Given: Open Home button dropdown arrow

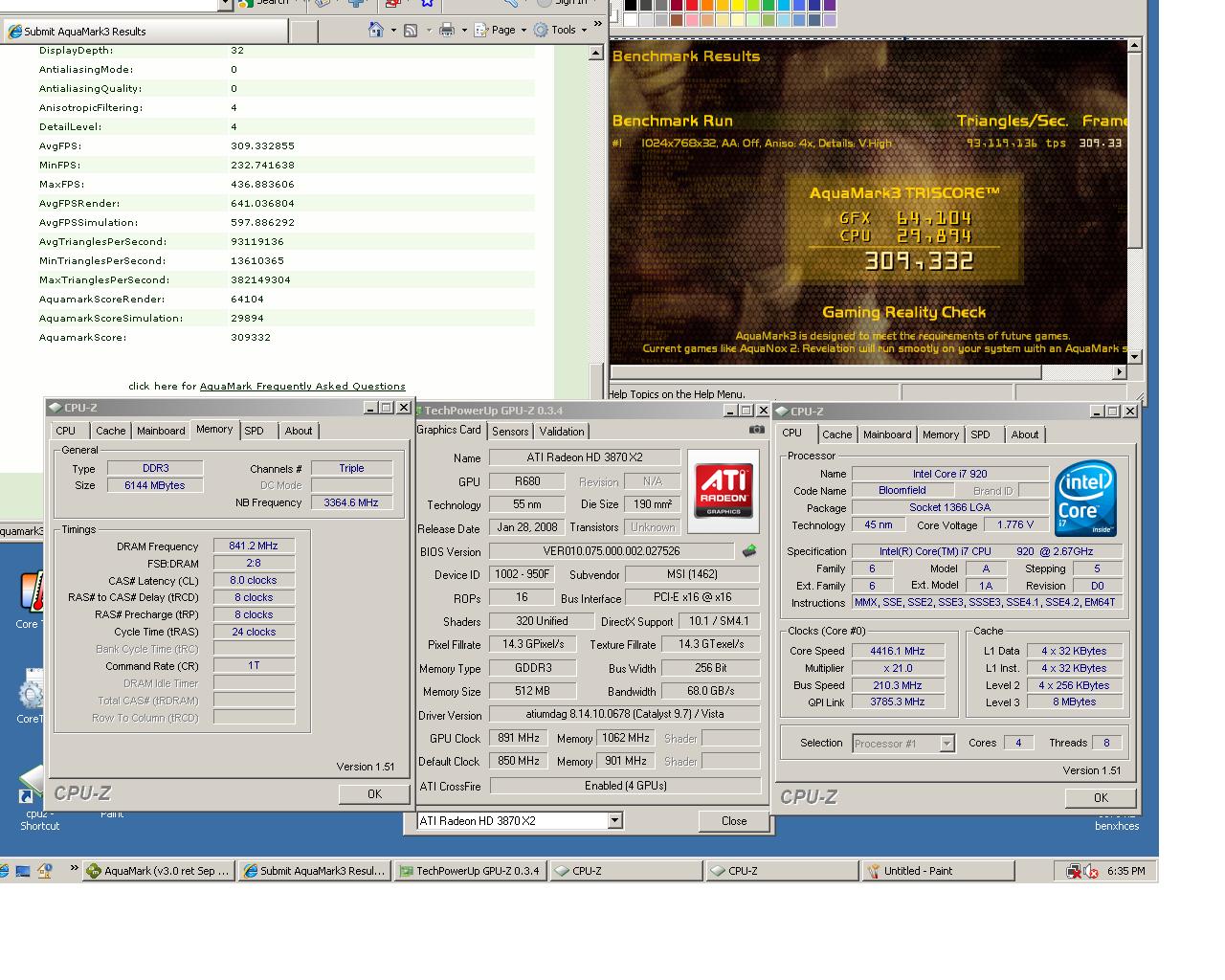Looking at the screenshot, I should 393,30.
